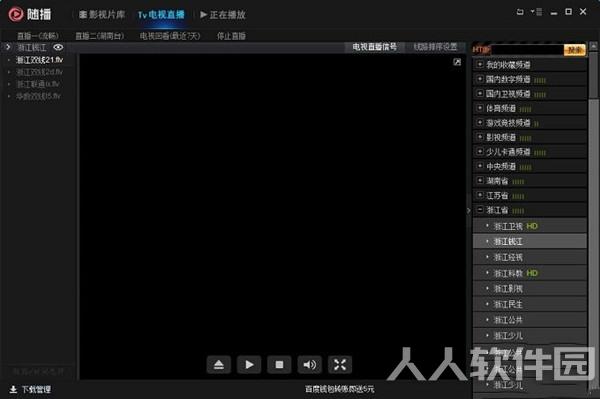The width and height of the screenshot is (600, 399).
Task: Toggle the volume speaker button
Action: 310,365
